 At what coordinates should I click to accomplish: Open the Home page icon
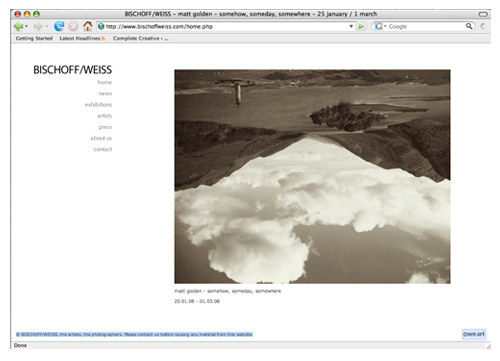(x=87, y=26)
